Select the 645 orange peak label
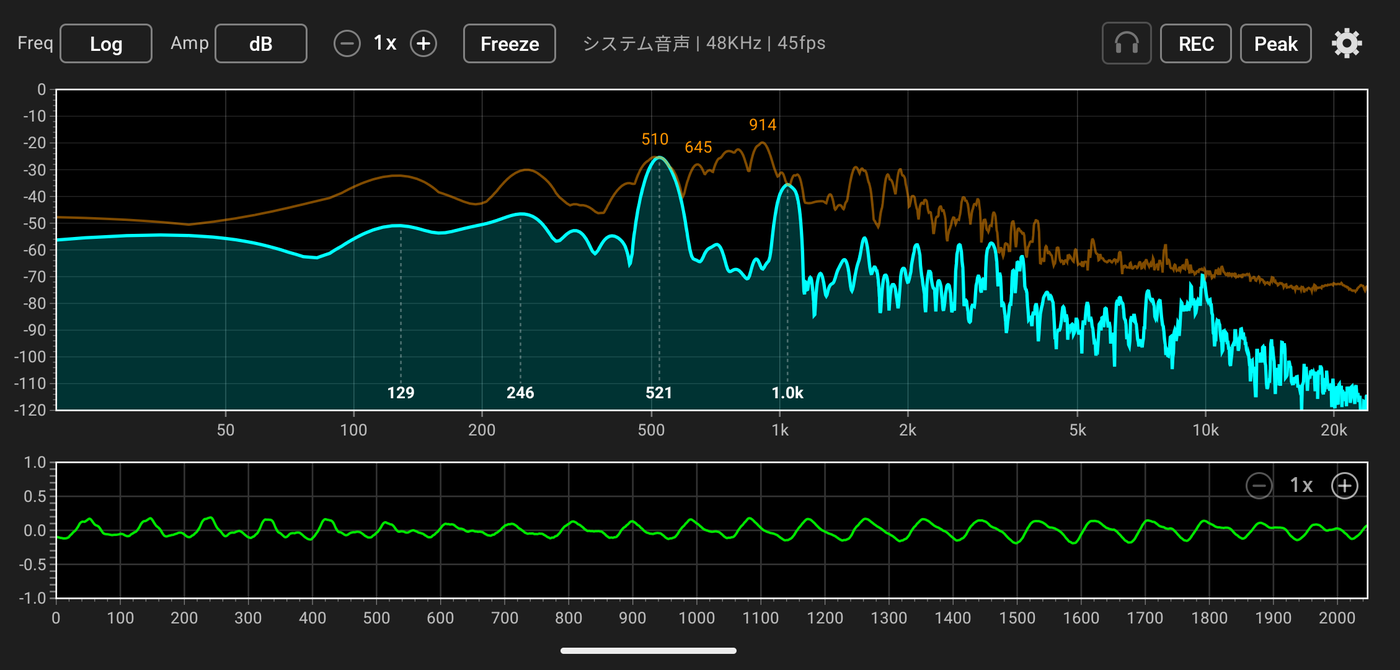 (698, 147)
